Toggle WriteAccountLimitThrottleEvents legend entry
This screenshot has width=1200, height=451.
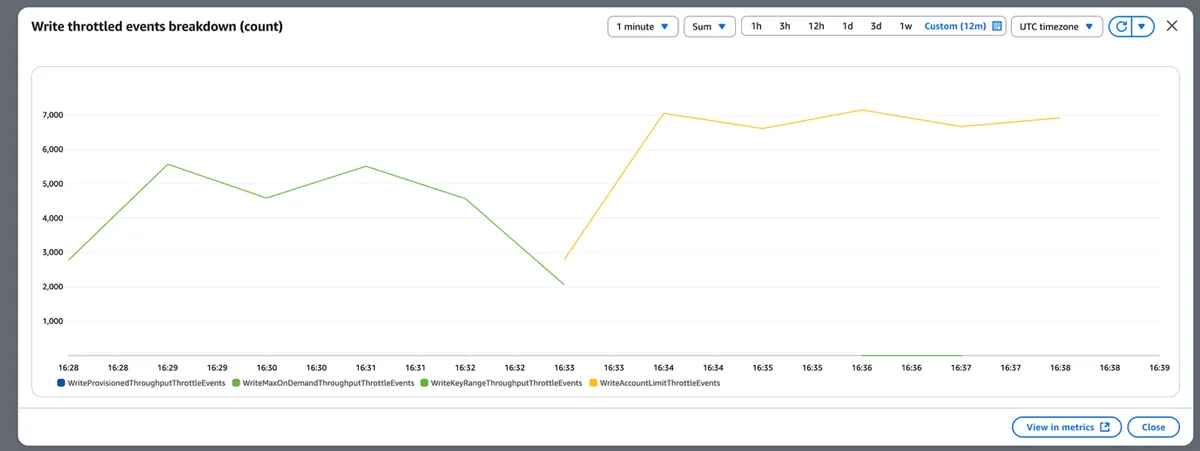click(654, 382)
